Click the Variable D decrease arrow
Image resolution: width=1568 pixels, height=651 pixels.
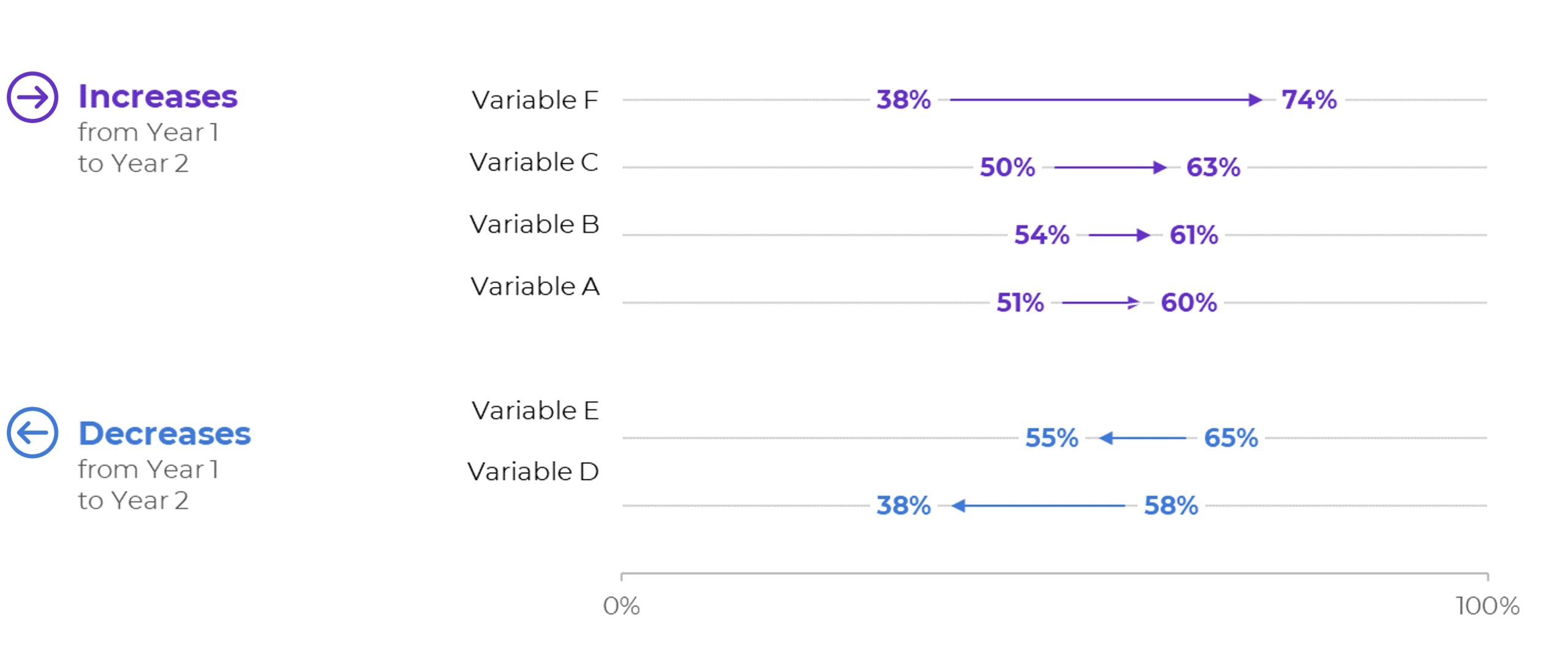click(1039, 506)
